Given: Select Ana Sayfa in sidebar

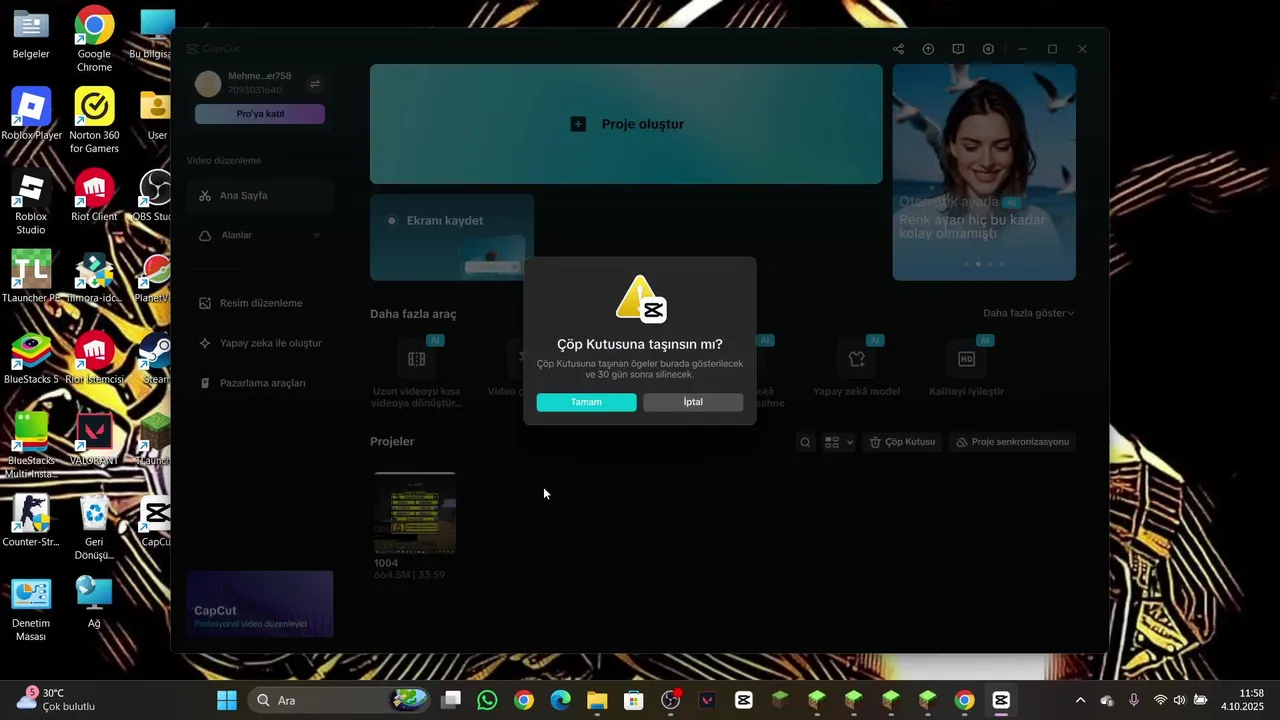Looking at the screenshot, I should point(260,196).
